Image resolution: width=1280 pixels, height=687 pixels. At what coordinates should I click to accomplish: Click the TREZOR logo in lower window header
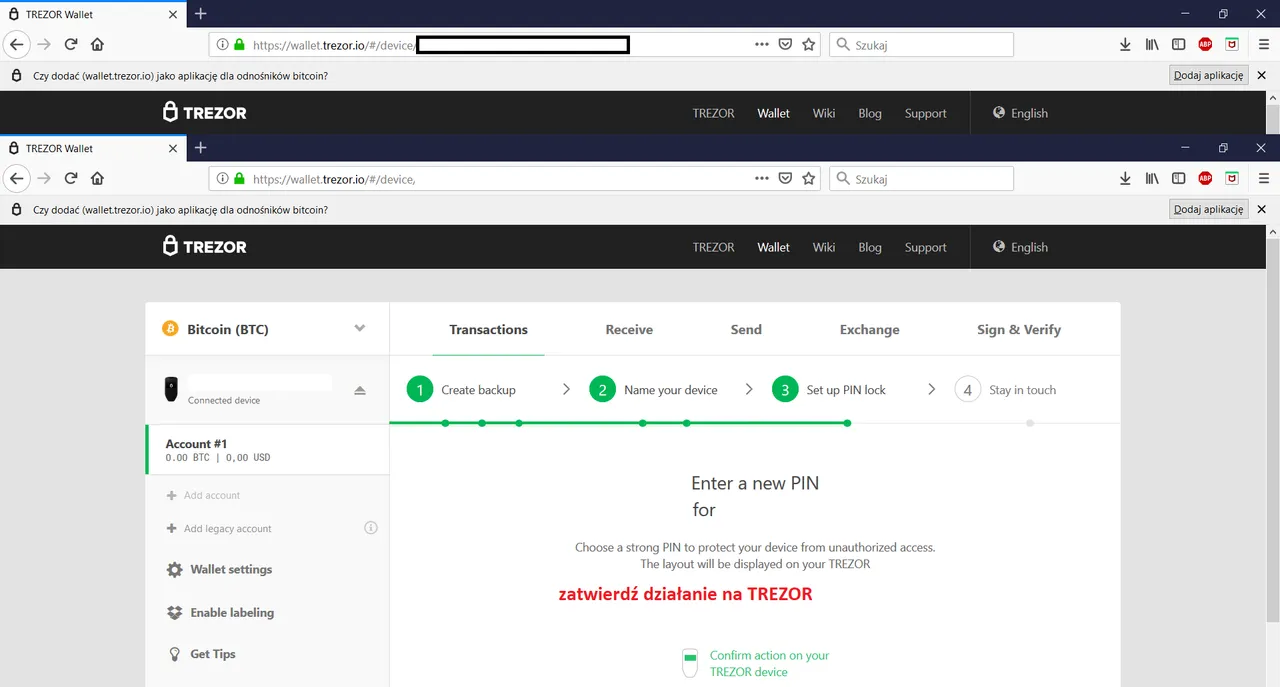[x=205, y=247]
